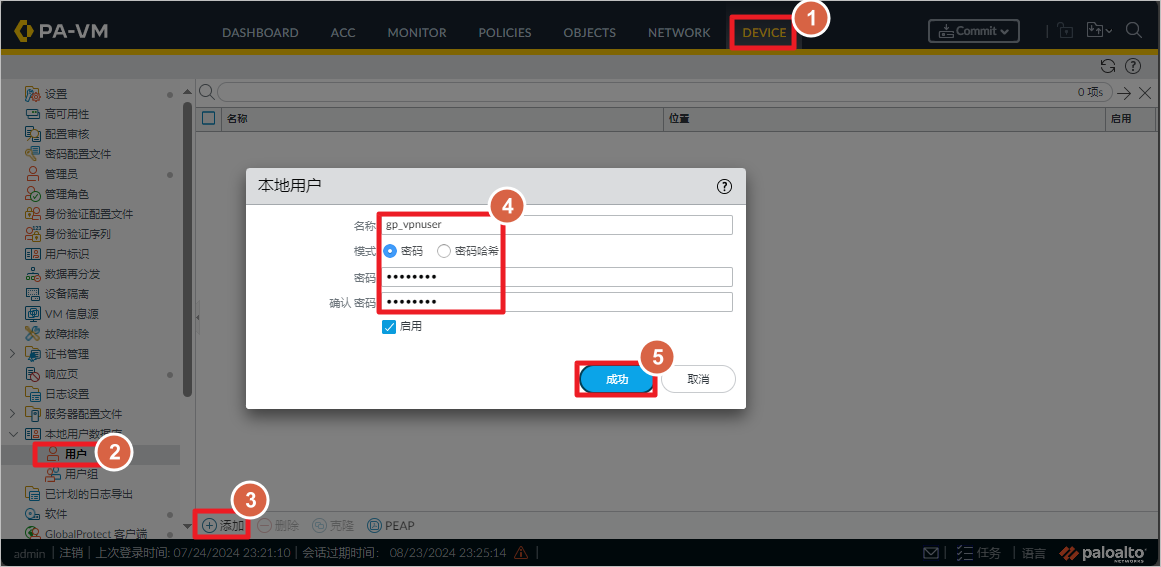The height and width of the screenshot is (567, 1161).
Task: Open 身份验证序列 authentication sequence item
Action: click(78, 234)
